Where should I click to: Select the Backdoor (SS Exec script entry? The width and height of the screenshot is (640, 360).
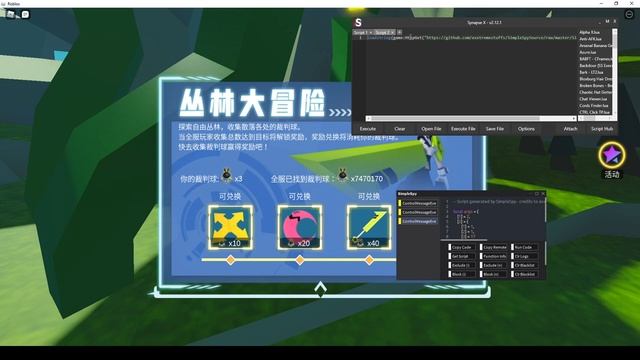coord(596,66)
